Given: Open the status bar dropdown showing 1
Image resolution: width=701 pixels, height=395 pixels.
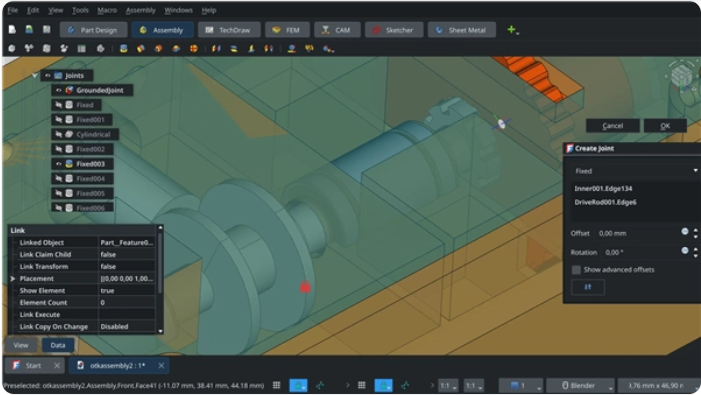Looking at the screenshot, I should [521, 385].
